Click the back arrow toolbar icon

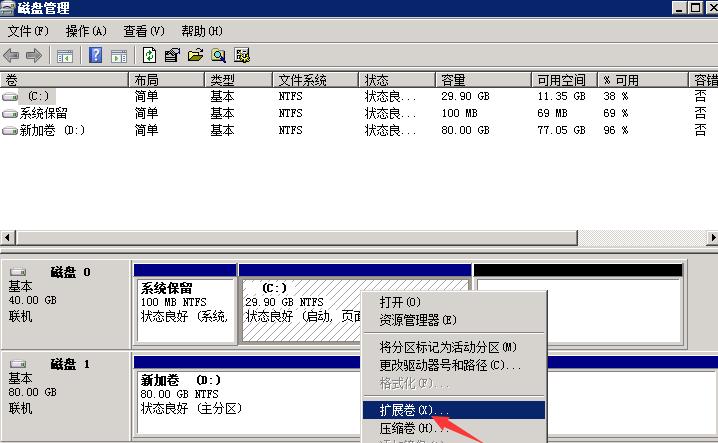point(11,56)
